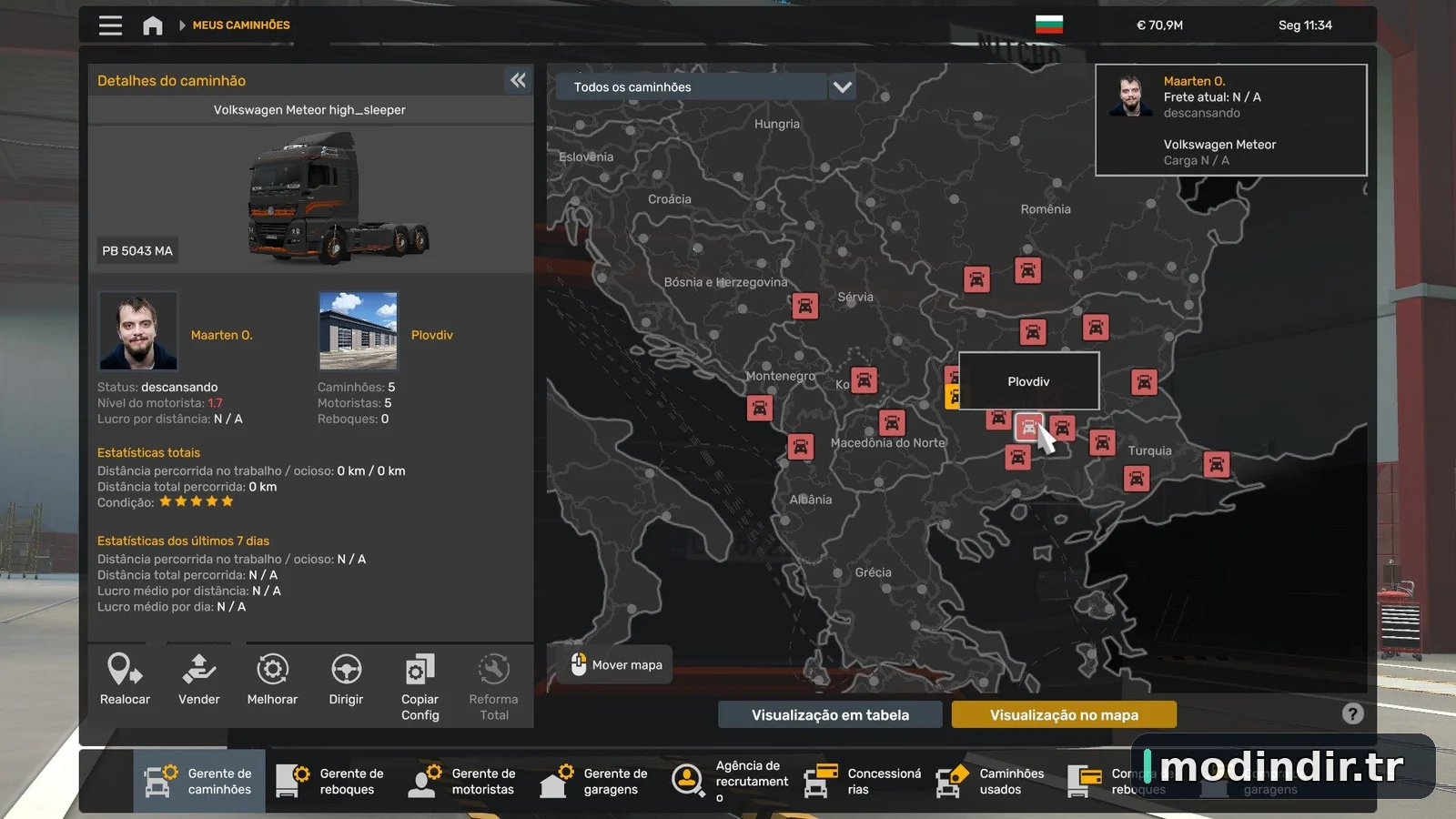Click the easternmost truck marker right of Turquia
This screenshot has height=819, width=1456.
click(x=1216, y=464)
